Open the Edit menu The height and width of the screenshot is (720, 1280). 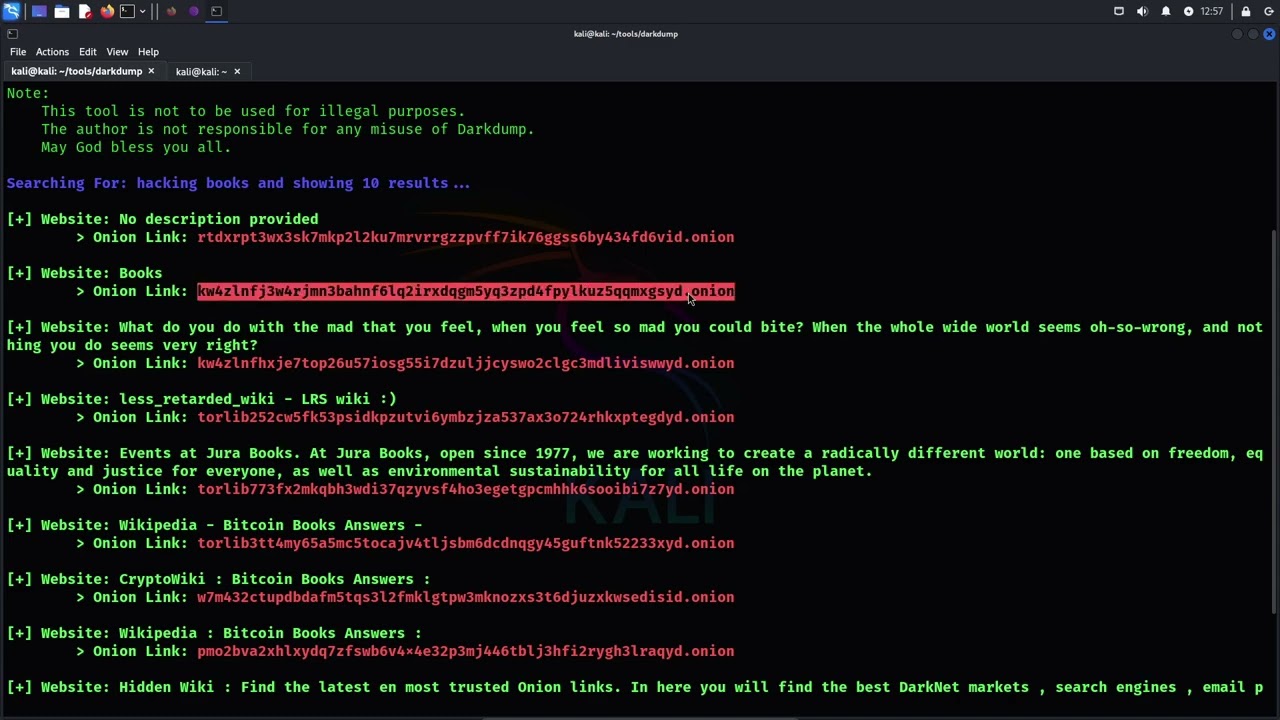click(x=88, y=52)
